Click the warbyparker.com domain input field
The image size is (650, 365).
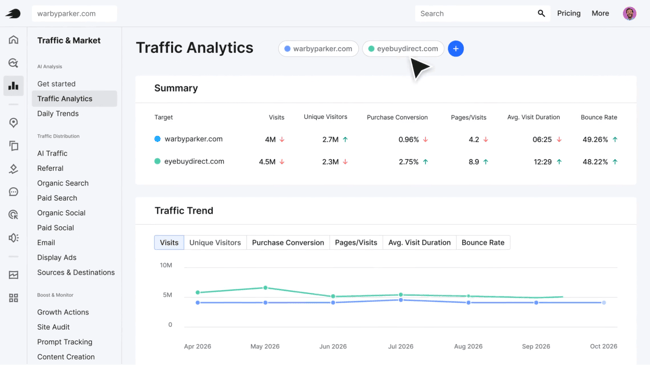tap(74, 14)
